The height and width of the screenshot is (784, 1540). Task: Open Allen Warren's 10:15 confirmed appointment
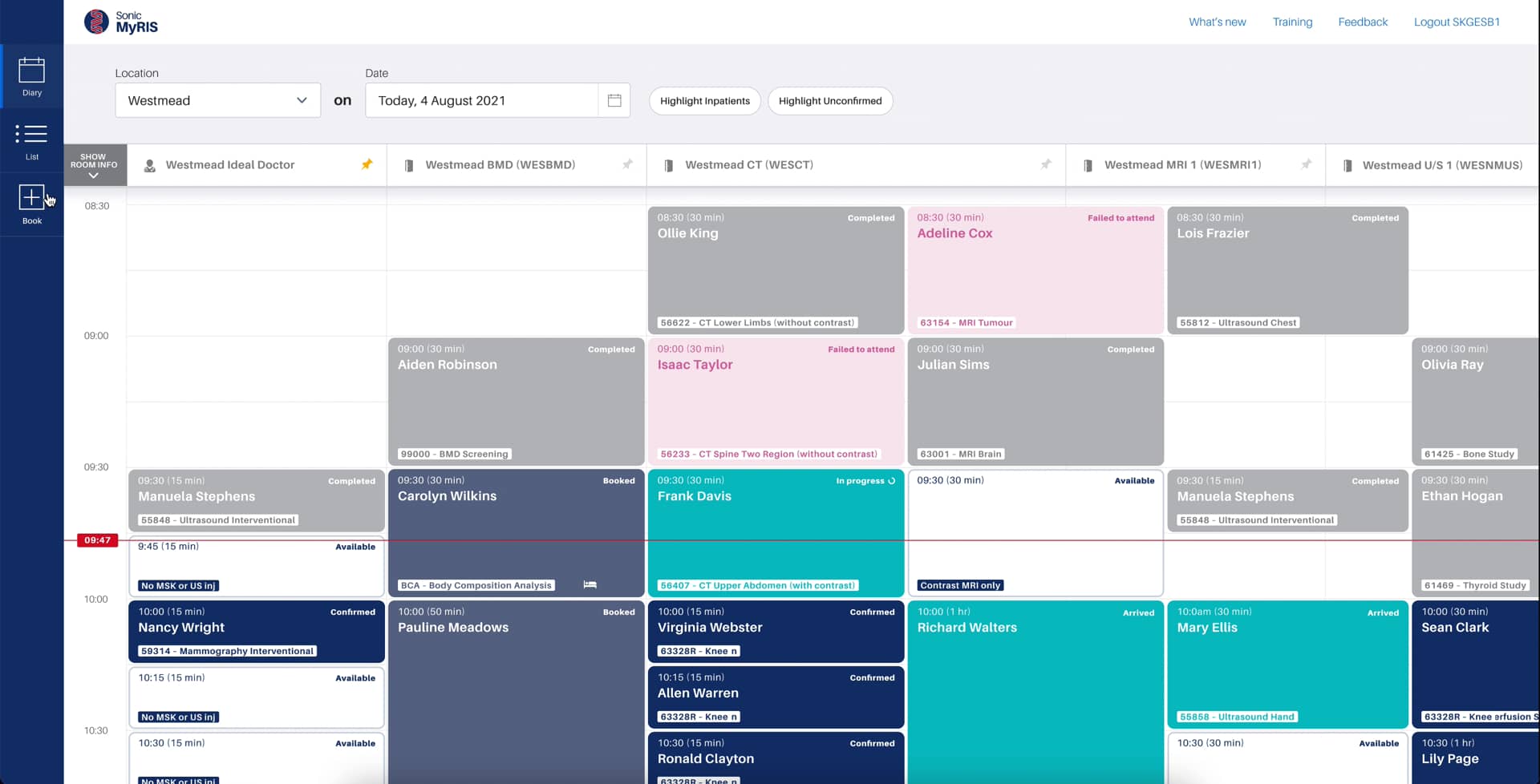pos(776,697)
